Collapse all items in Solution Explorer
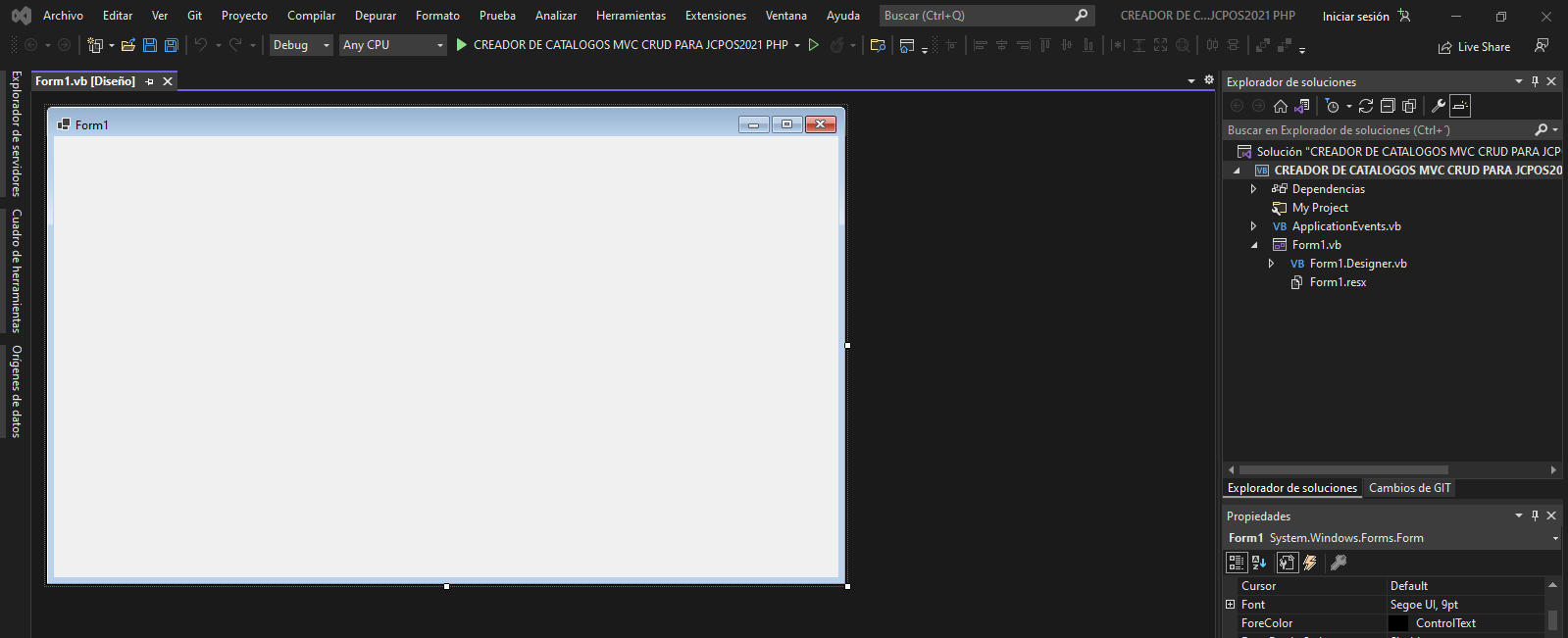Viewport: 1568px width, 638px height. [x=1388, y=106]
